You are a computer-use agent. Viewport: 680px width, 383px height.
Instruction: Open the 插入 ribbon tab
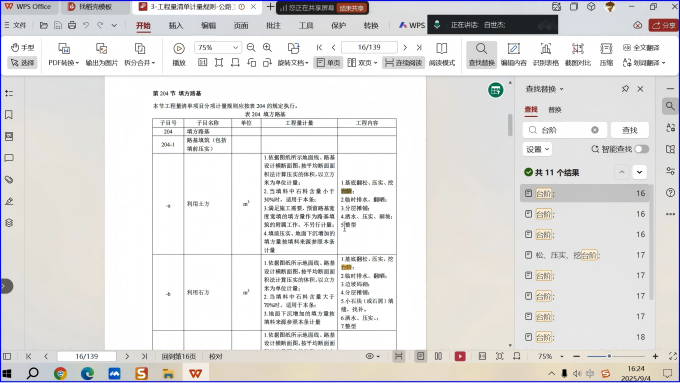click(x=176, y=26)
